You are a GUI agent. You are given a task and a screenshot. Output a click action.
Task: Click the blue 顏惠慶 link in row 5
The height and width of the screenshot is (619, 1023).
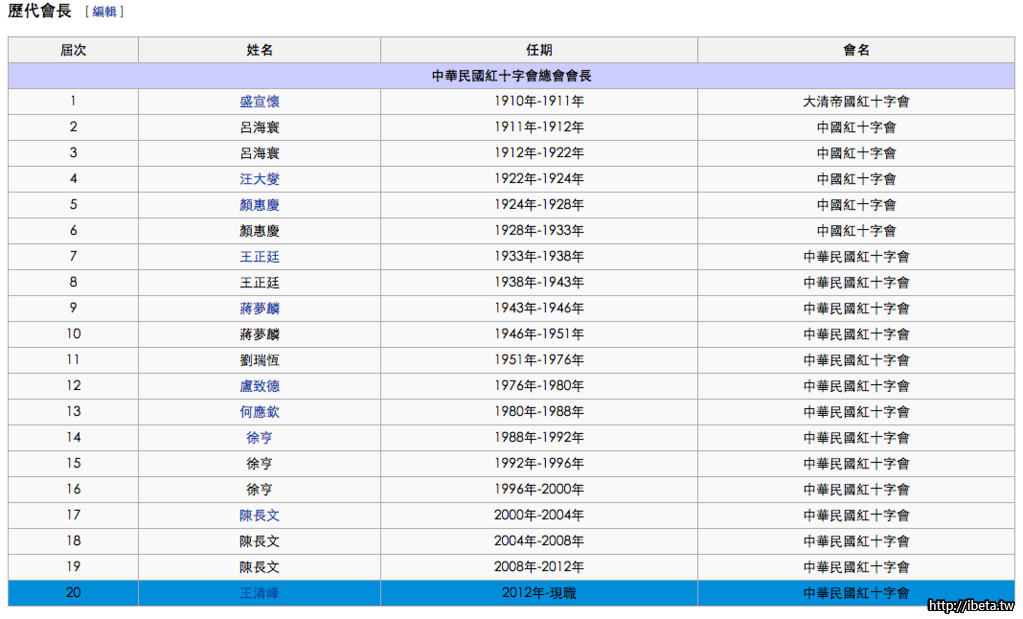(x=259, y=205)
